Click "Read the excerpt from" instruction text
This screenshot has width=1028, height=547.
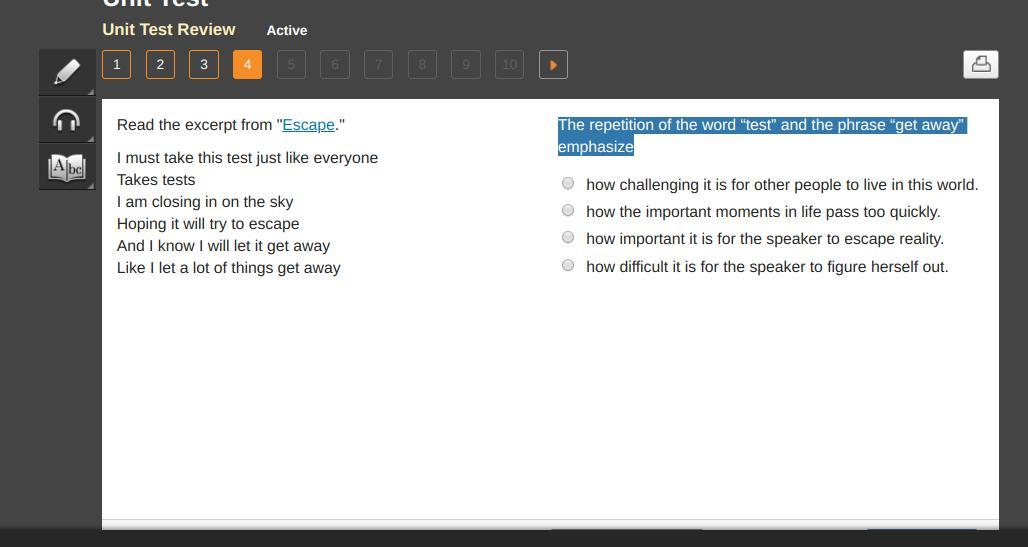pyautogui.click(x=195, y=125)
